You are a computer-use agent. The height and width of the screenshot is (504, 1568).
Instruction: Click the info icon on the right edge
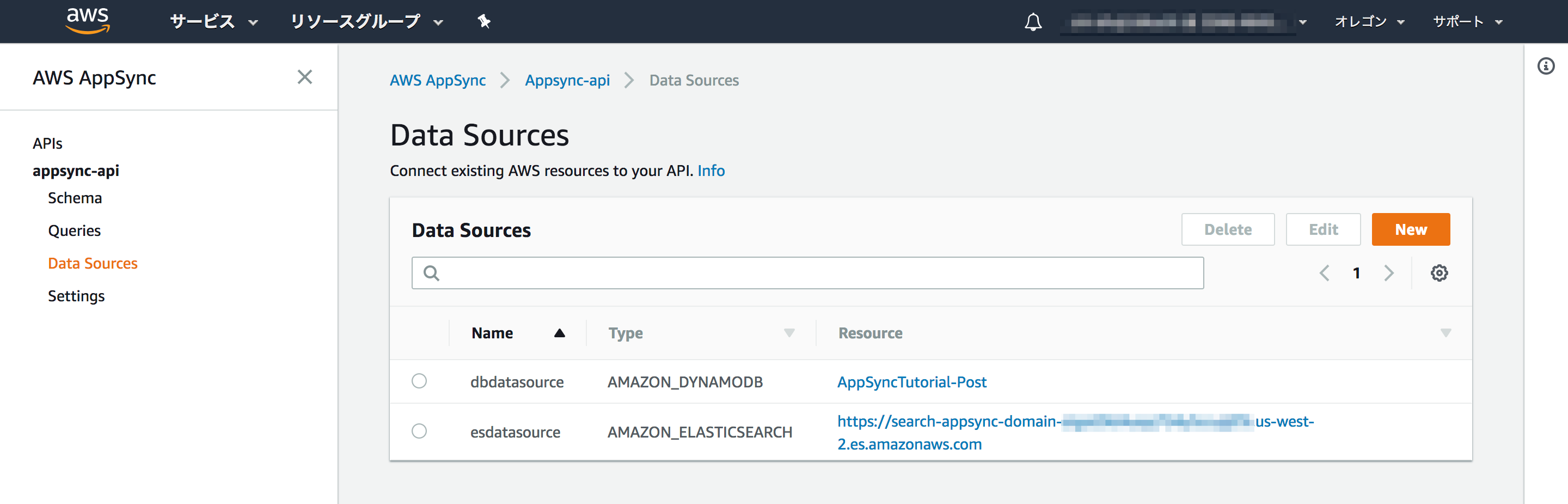pos(1547,66)
